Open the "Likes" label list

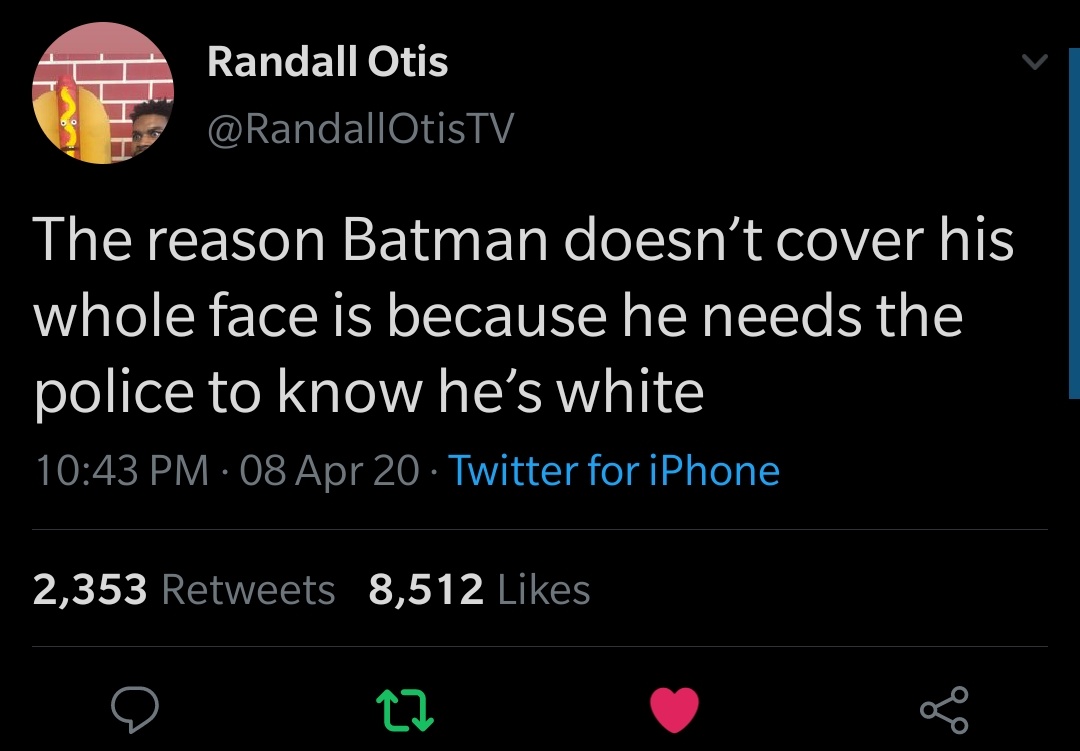click(x=544, y=590)
